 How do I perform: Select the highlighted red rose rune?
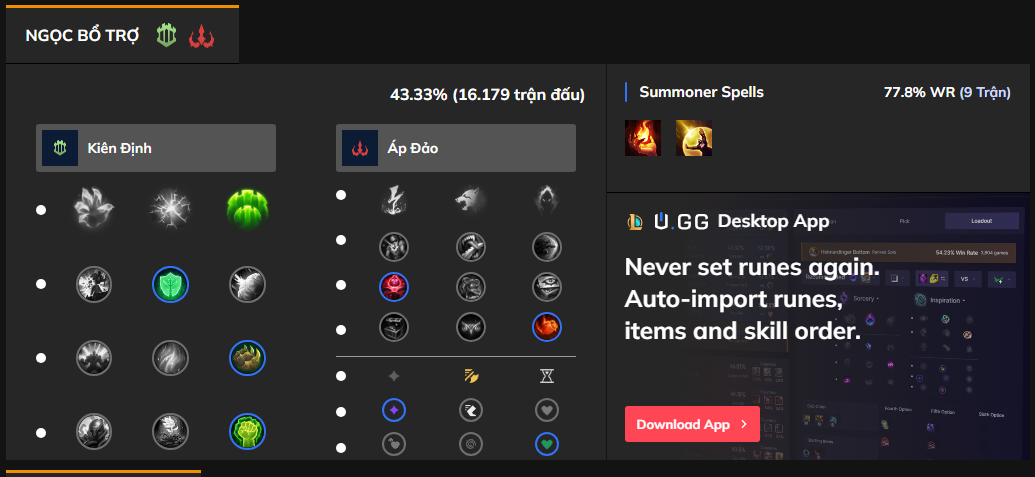click(394, 286)
